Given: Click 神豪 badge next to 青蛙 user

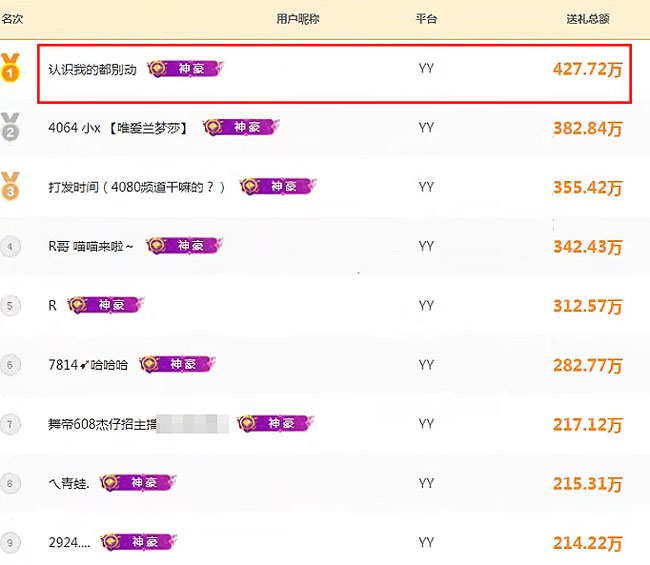Looking at the screenshot, I should [138, 483].
